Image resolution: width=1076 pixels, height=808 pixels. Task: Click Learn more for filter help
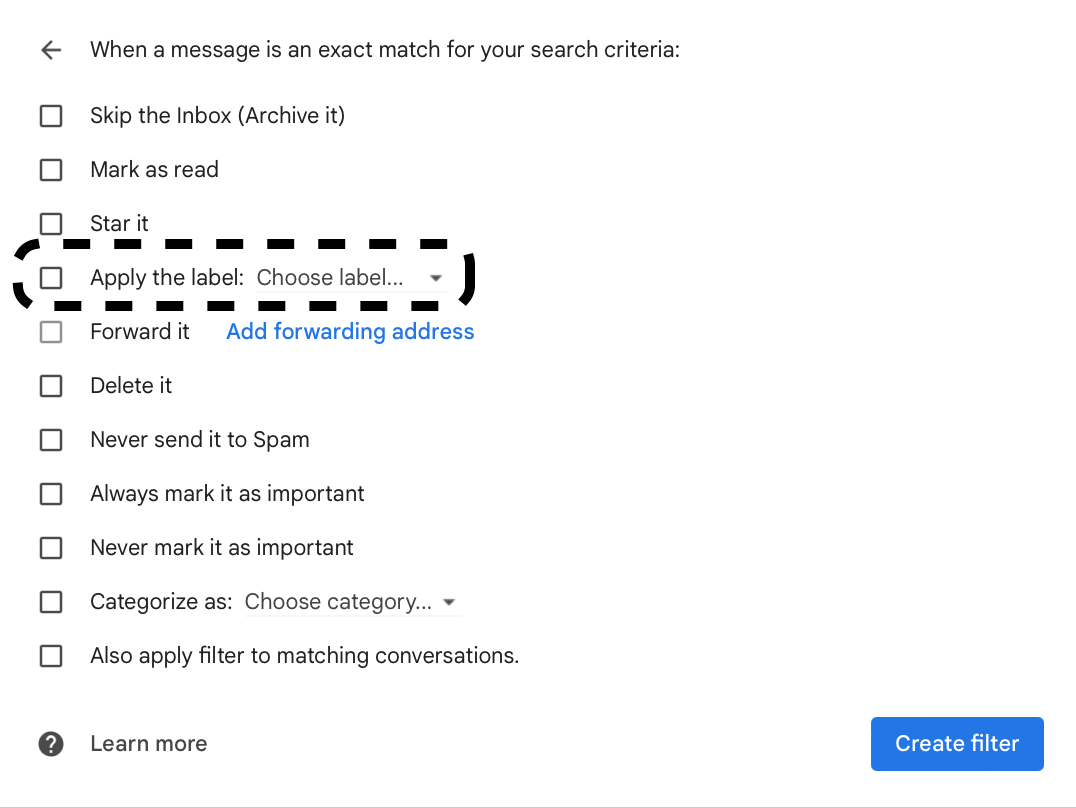[x=148, y=743]
